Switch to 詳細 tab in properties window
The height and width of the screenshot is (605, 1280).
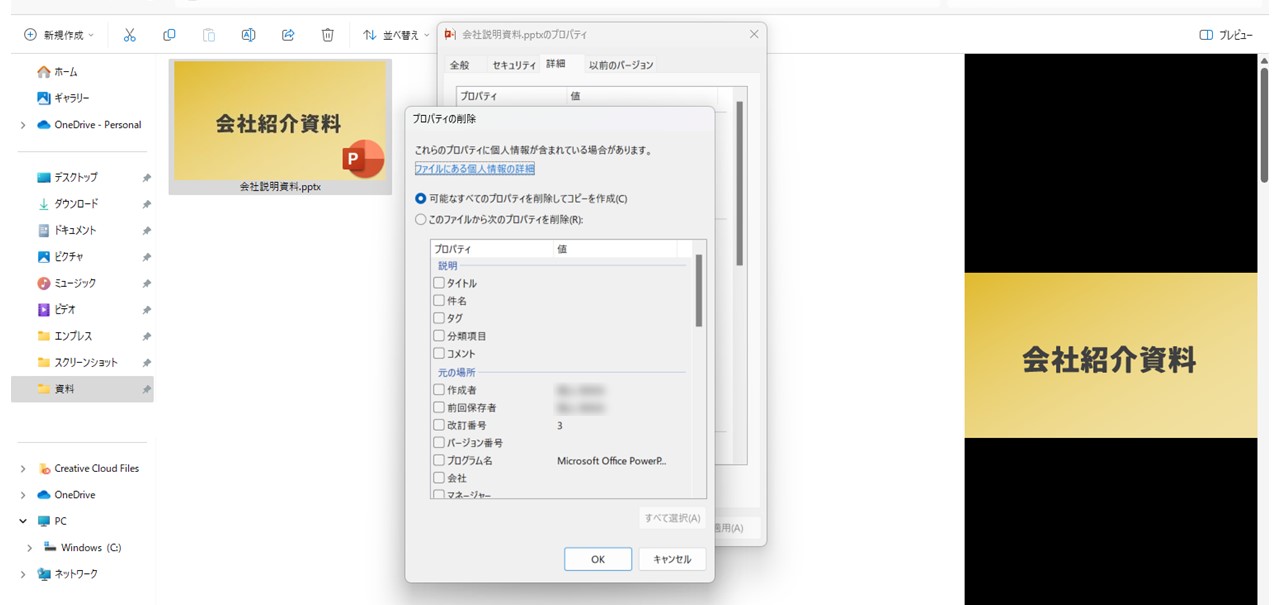pos(555,64)
